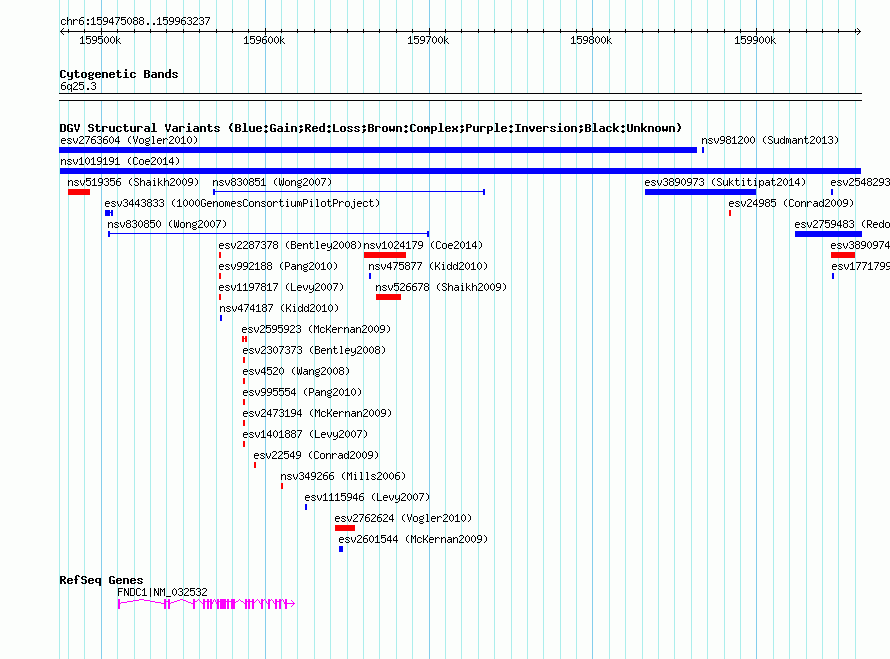Click nsv349266 (Mills2006) label

[x=343, y=476]
